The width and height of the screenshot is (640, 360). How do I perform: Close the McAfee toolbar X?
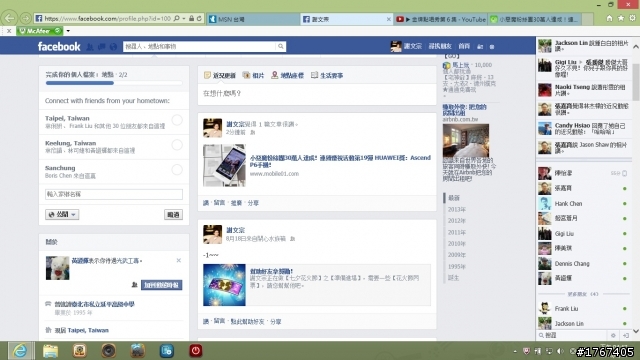tap(9, 31)
